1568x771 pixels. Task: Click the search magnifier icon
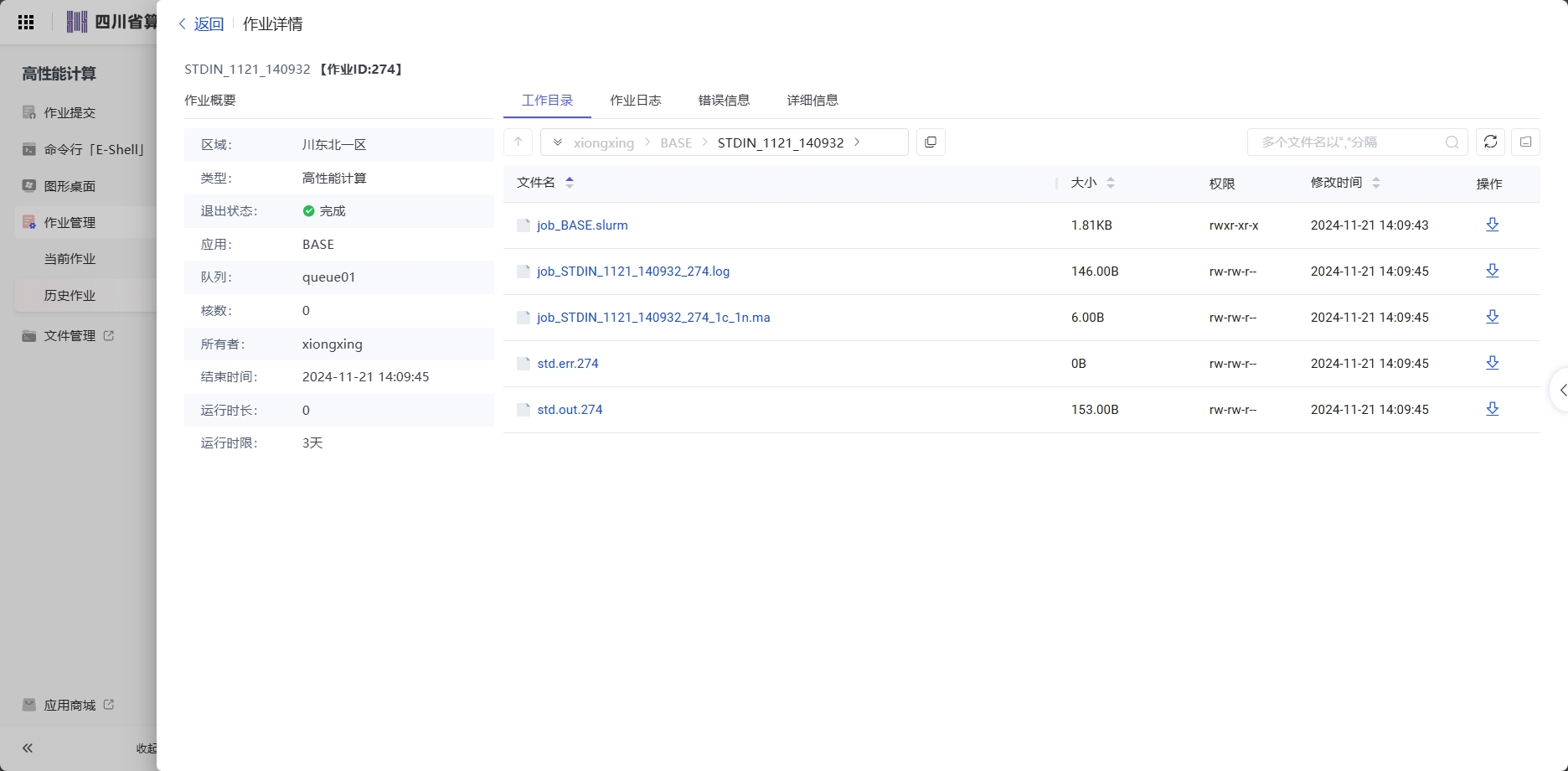pyautogui.click(x=1452, y=142)
